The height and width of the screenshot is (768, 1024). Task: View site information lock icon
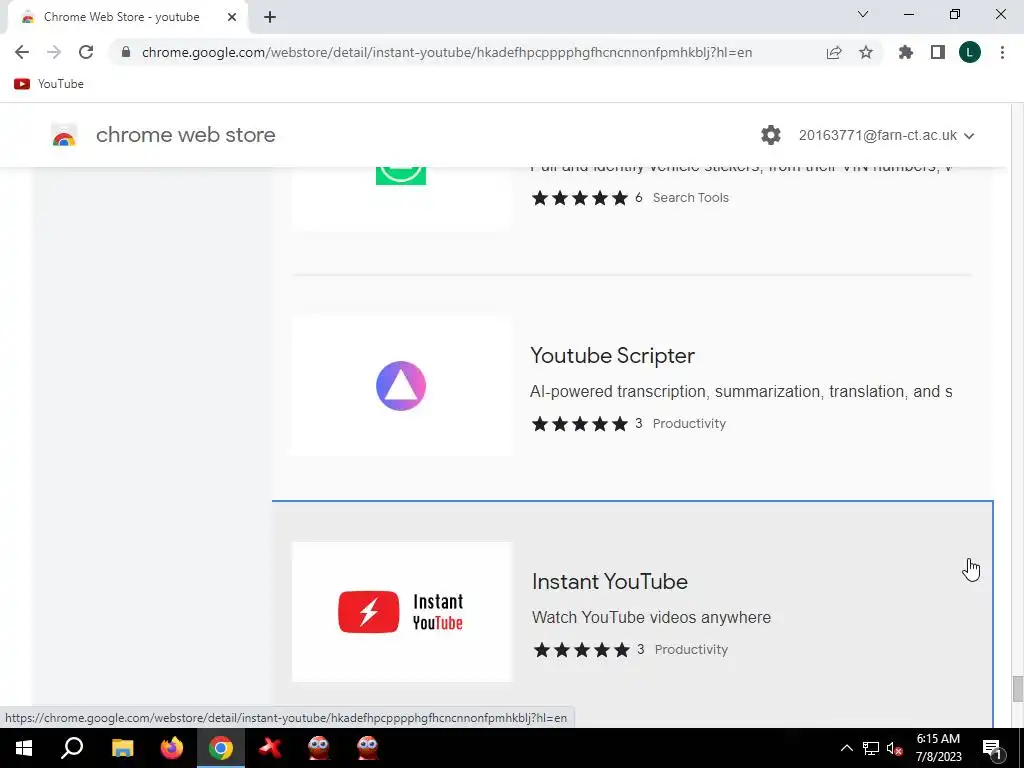[x=126, y=52]
